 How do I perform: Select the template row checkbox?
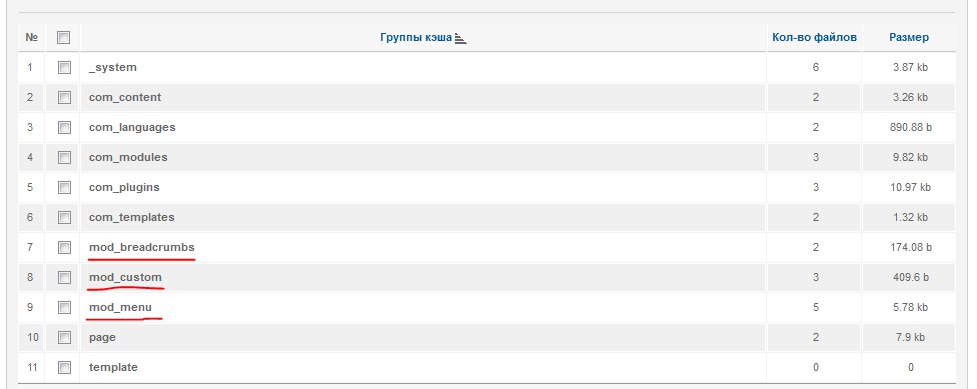[x=64, y=367]
